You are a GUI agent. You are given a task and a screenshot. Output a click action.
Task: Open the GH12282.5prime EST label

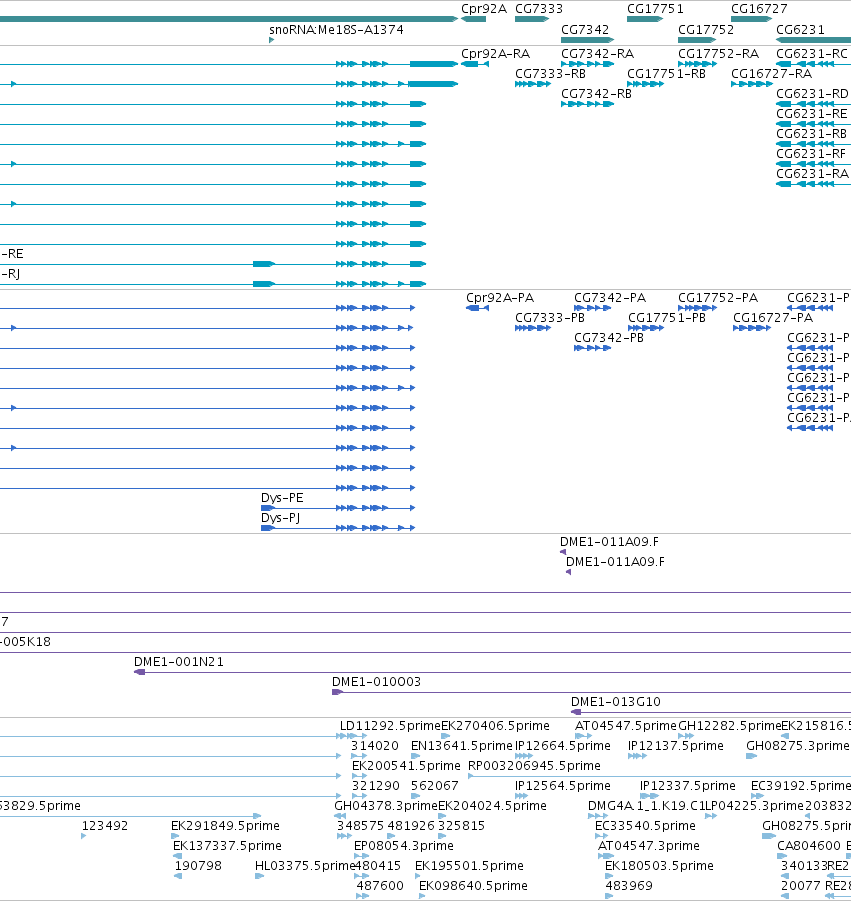tap(730, 726)
